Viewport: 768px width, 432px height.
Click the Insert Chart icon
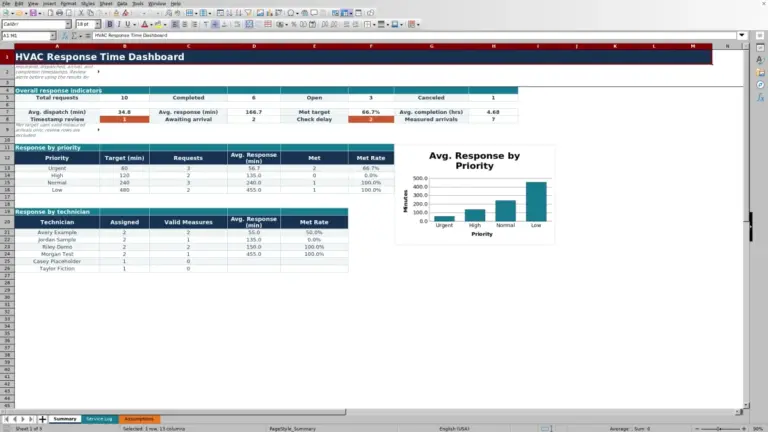[269, 13]
